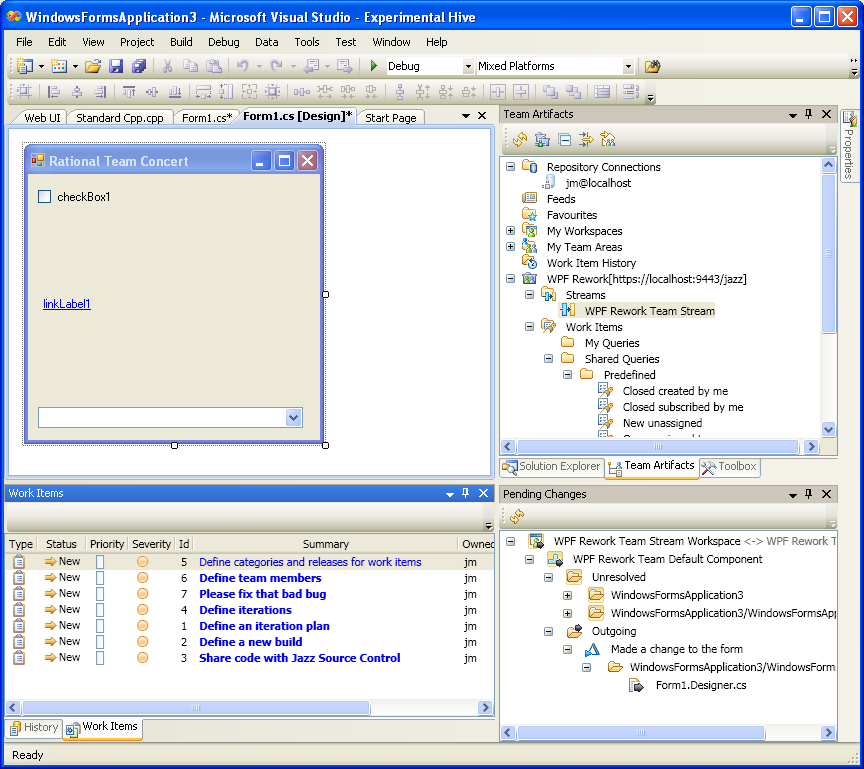Open the Tools menu
The width and height of the screenshot is (864, 769).
307,42
